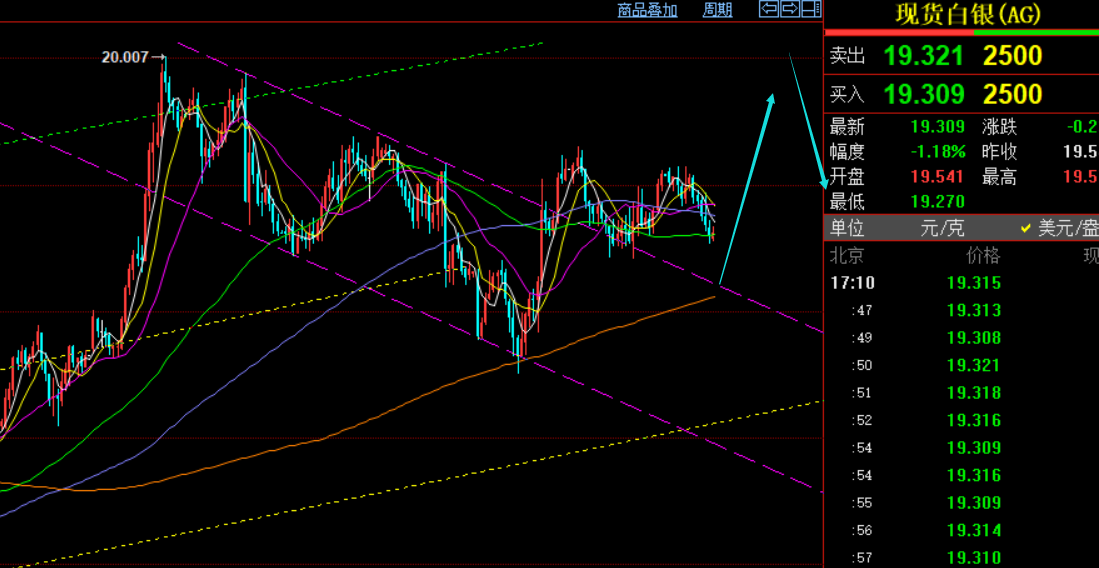Select the :55 tick price 19.309
1099x568 pixels.
(x=974, y=503)
